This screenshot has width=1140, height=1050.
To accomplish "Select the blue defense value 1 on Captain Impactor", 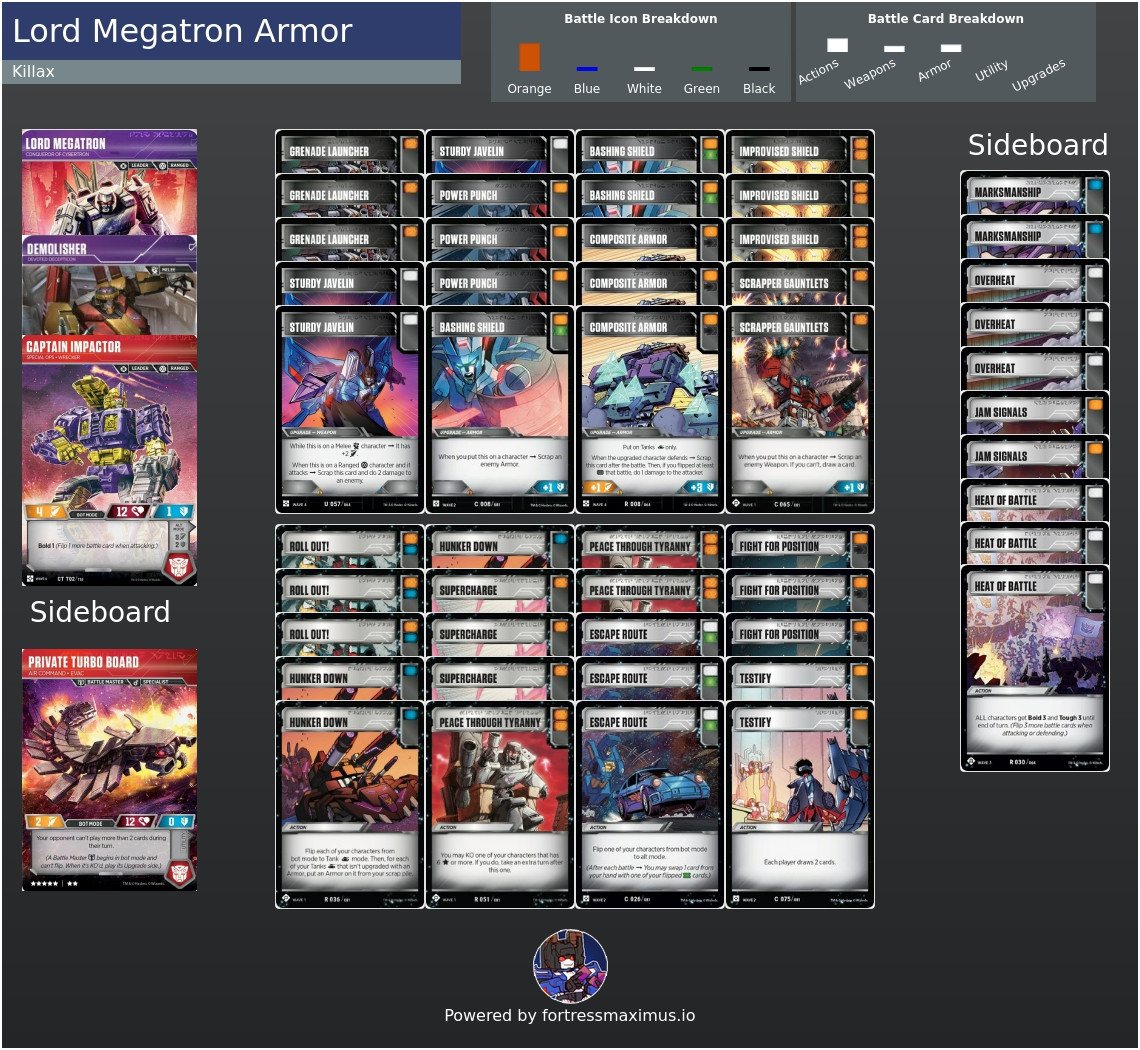I will [x=174, y=512].
